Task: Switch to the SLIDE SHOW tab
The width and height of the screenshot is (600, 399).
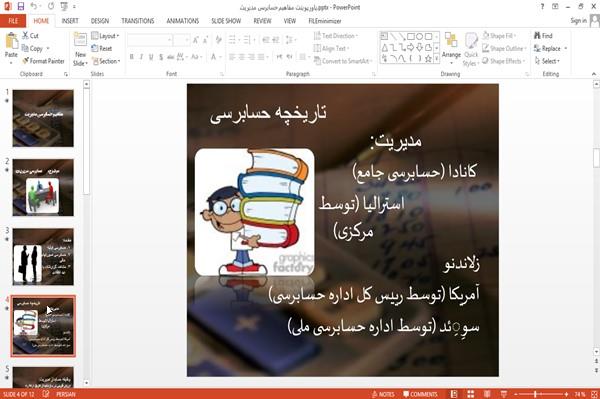Action: point(226,21)
